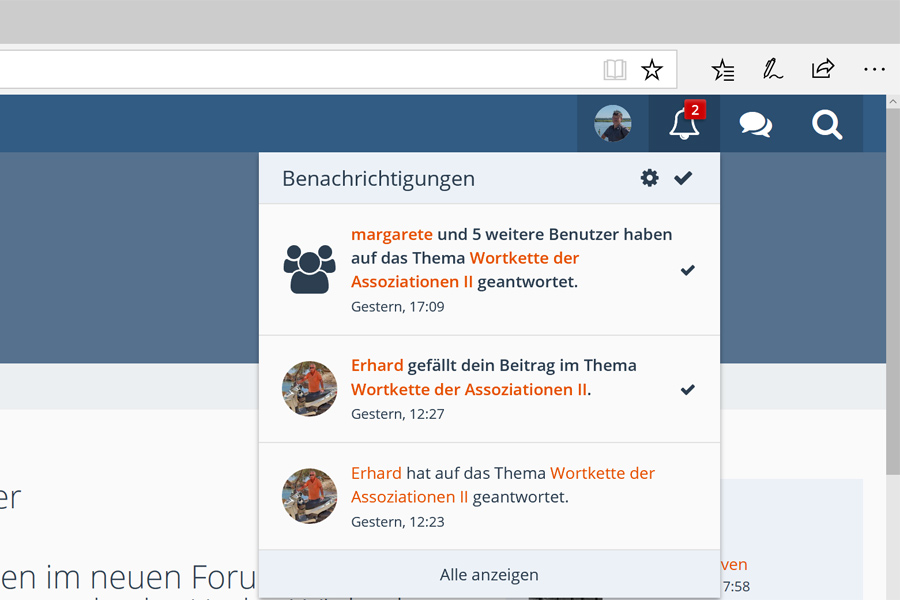Mark margarete notification as read

(688, 270)
